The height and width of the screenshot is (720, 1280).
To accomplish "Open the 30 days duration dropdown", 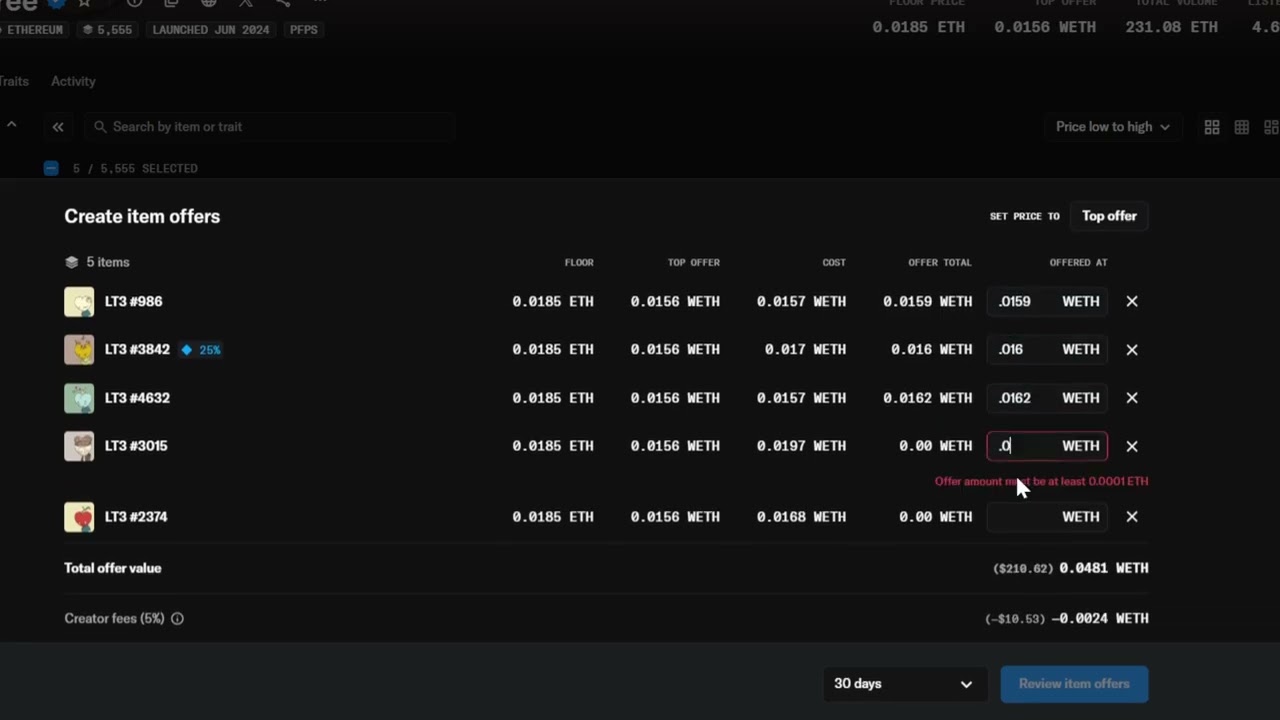I will click(904, 684).
